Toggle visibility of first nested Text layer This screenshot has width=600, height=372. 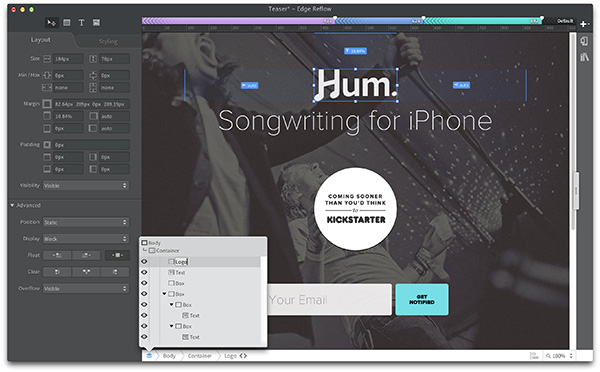tap(144, 315)
